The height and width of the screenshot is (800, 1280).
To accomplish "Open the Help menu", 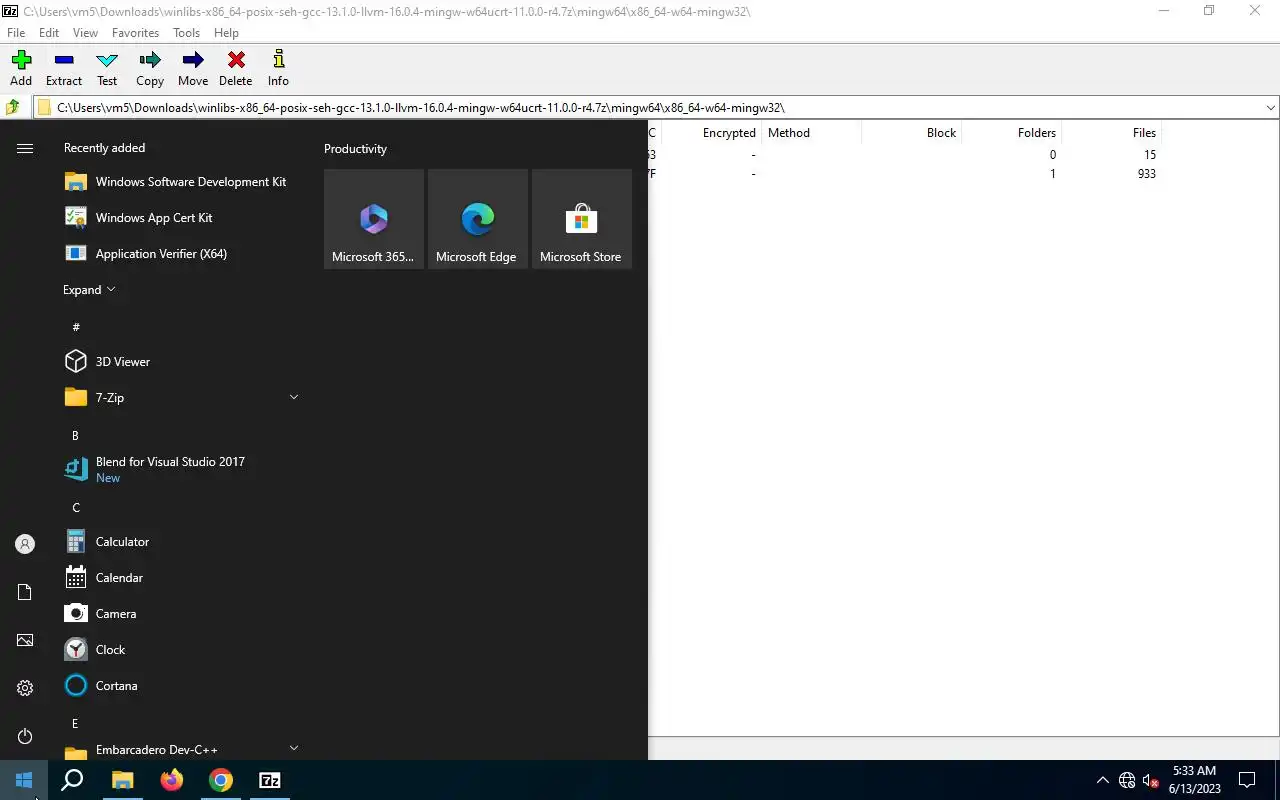I will [226, 33].
